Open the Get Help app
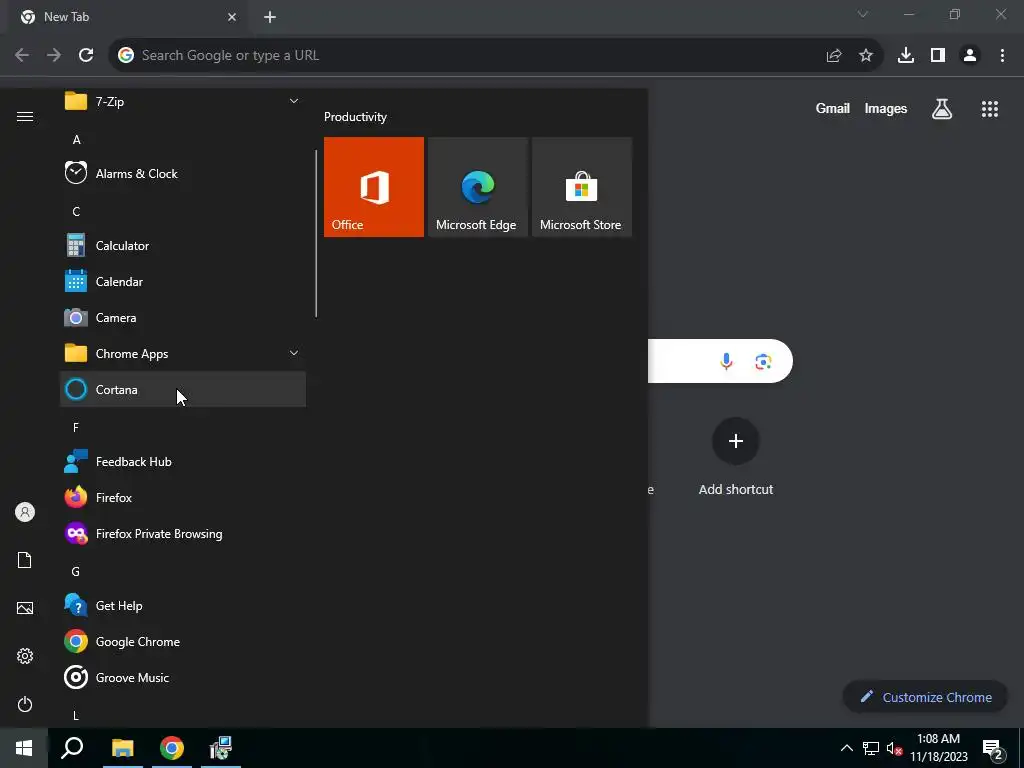 183,605
